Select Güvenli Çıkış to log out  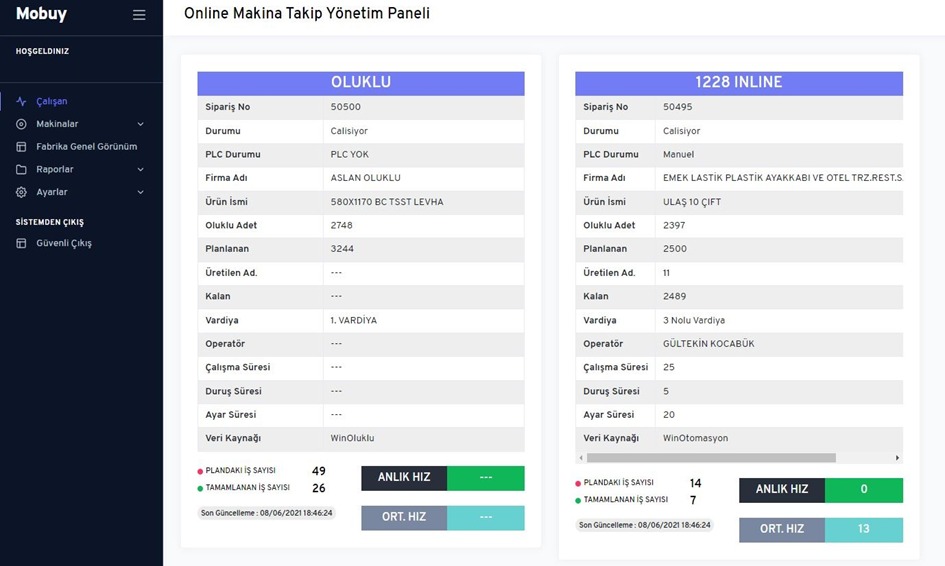coord(64,244)
